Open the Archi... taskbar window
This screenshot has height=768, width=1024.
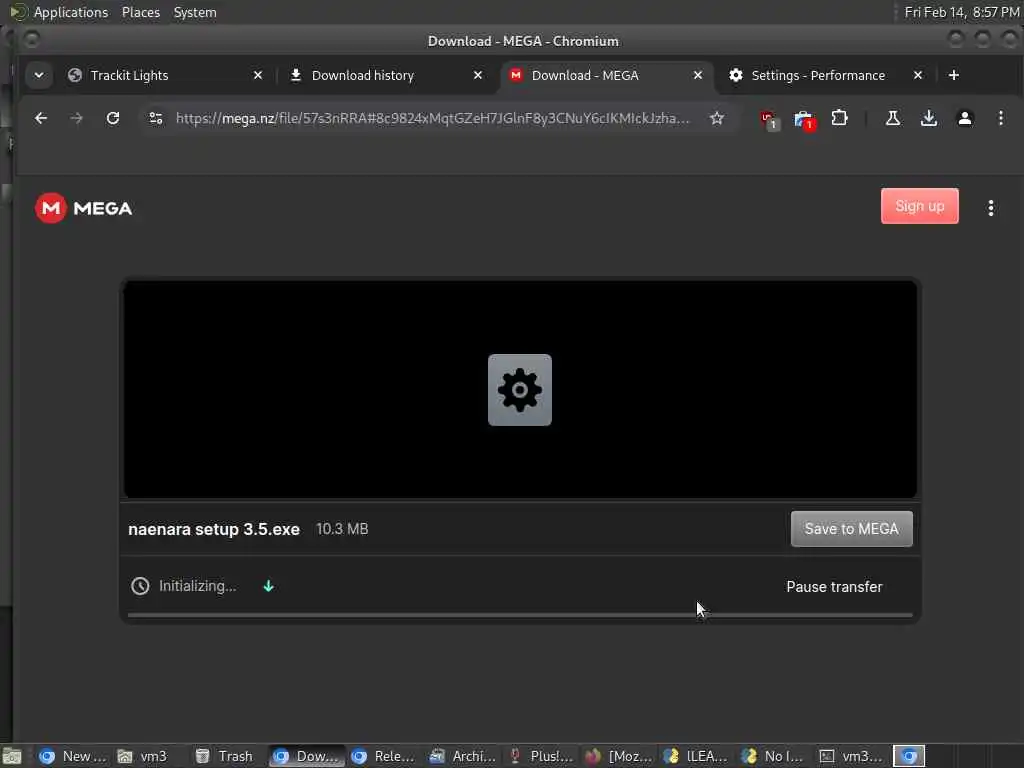pos(462,756)
